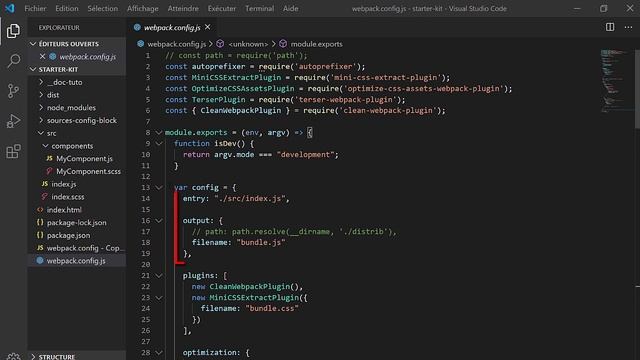Viewport: 640px width, 360px height.
Task: Open the Affichage menu
Action: [x=142, y=8]
